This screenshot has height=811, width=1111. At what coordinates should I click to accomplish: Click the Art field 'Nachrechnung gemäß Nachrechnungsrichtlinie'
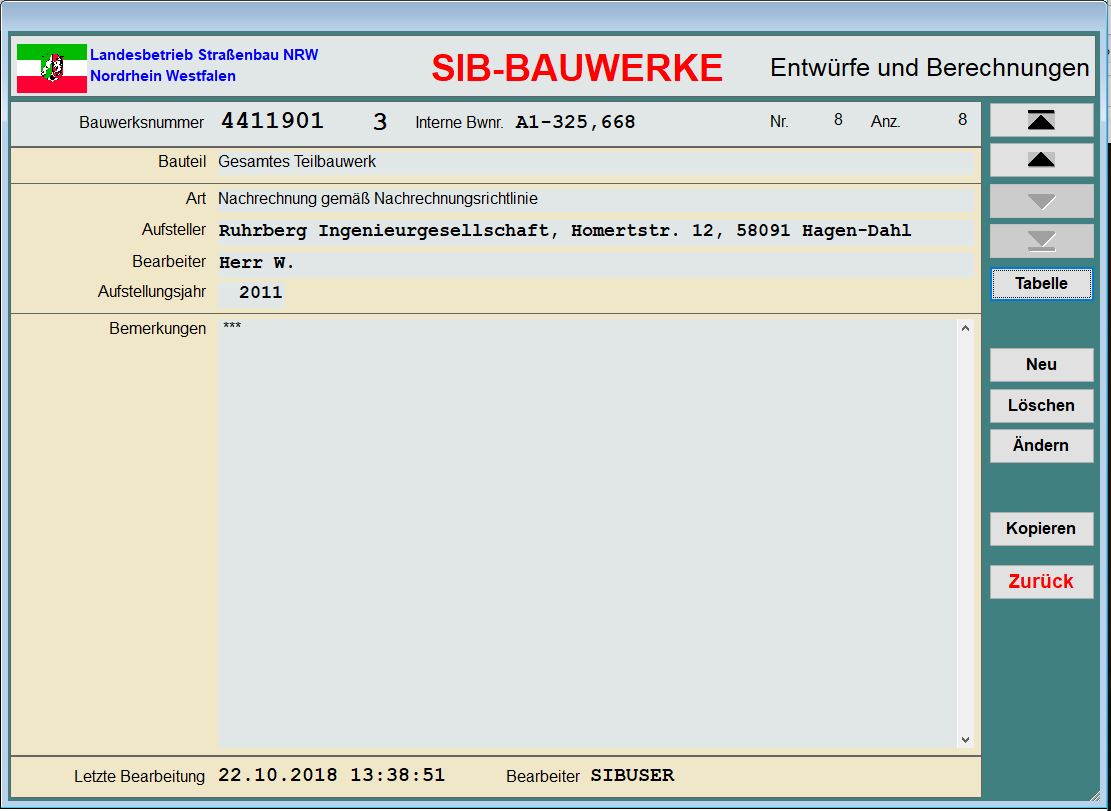click(595, 199)
